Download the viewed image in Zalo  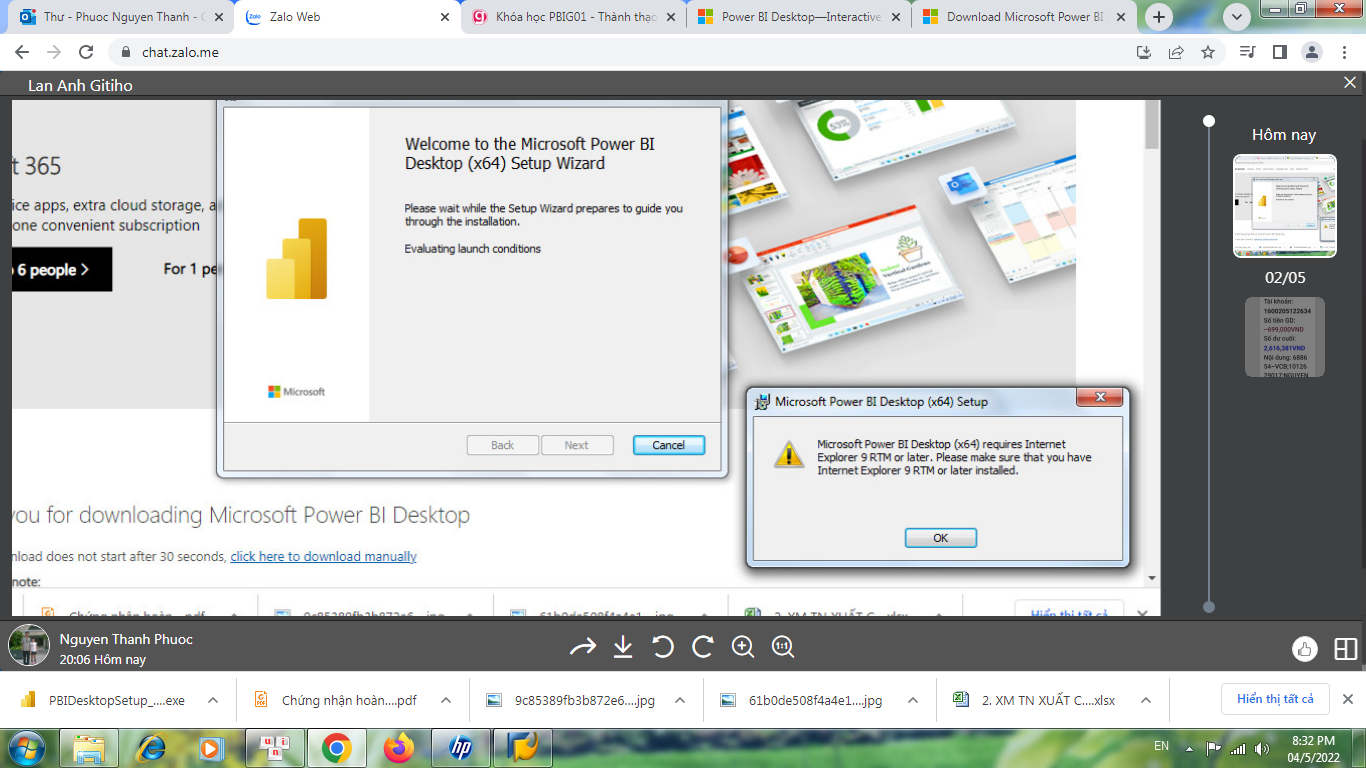click(x=623, y=647)
